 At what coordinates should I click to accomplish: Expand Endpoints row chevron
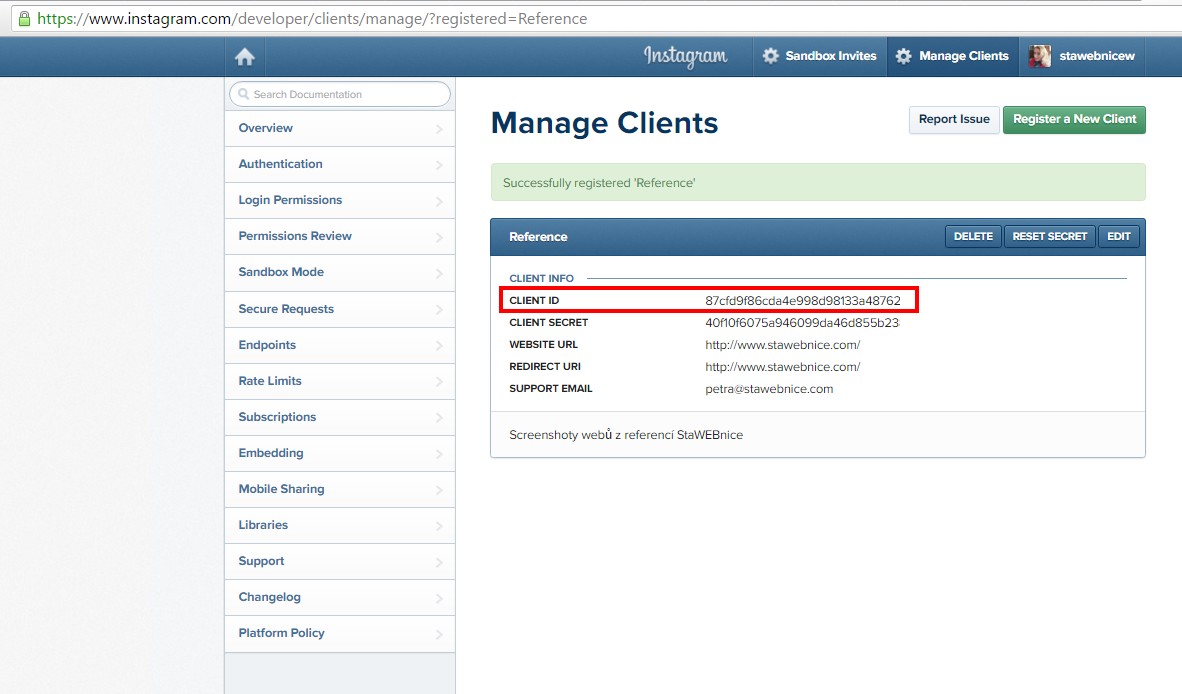(439, 346)
